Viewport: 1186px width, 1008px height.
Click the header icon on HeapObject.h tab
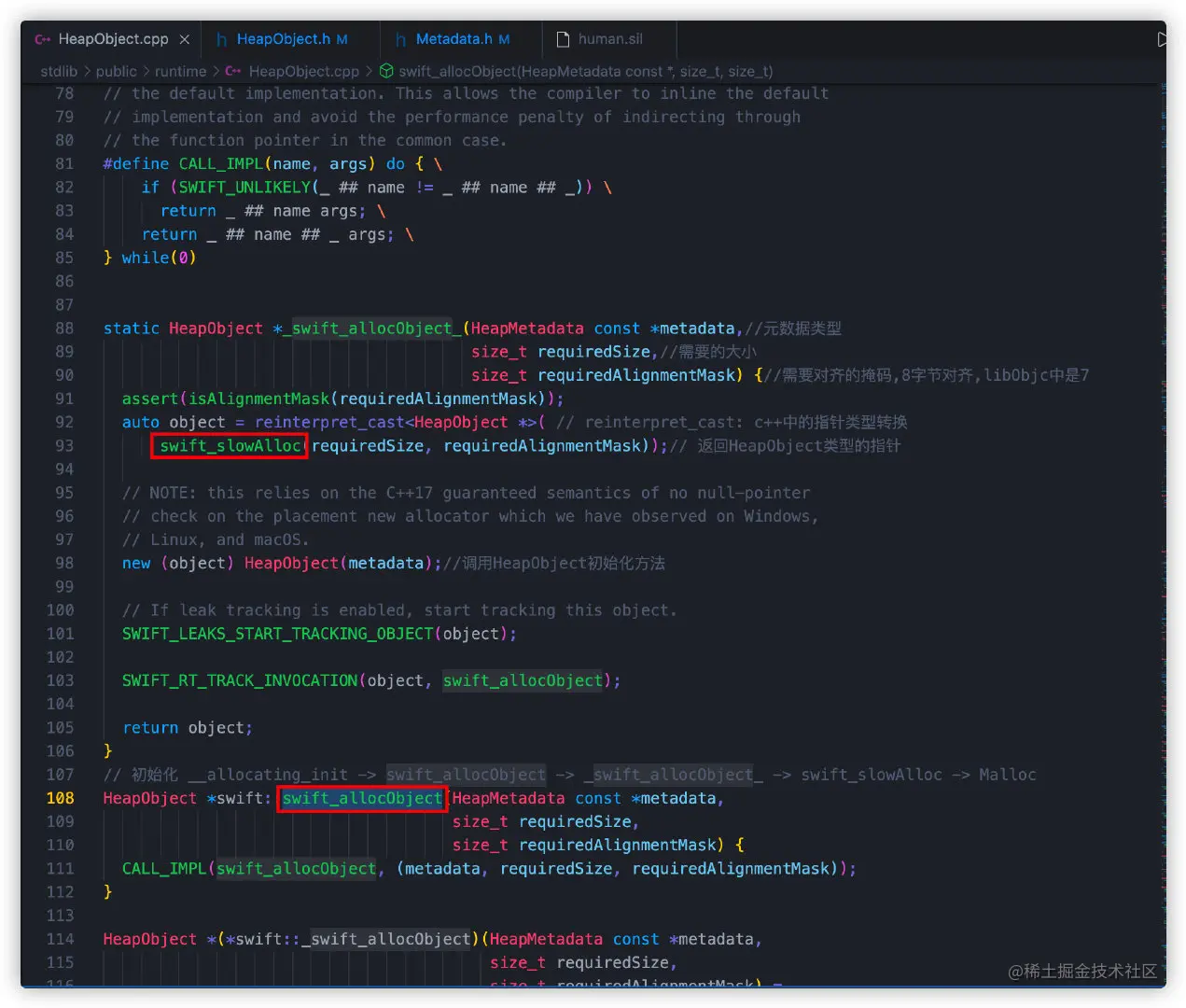tap(222, 39)
